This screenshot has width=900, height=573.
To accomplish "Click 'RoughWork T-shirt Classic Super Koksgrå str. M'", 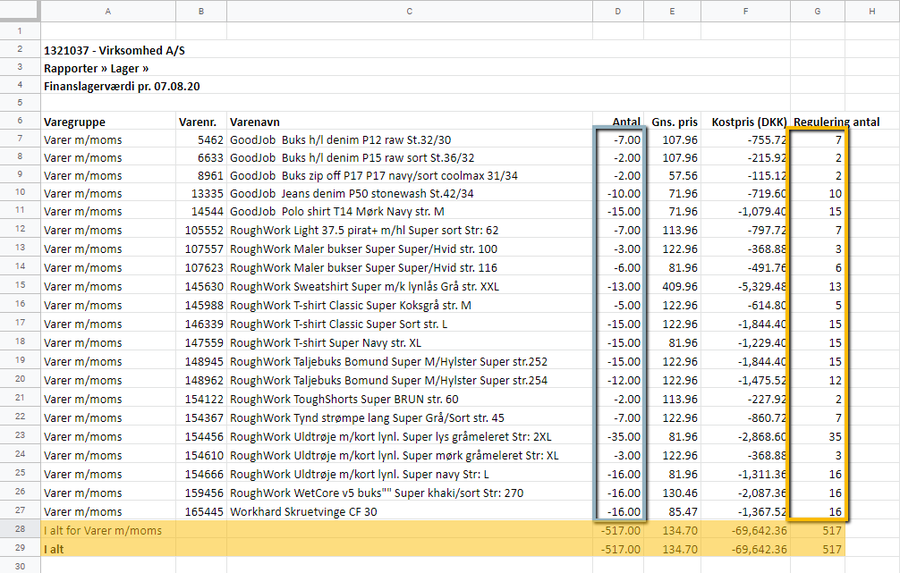I will (x=351, y=305).
